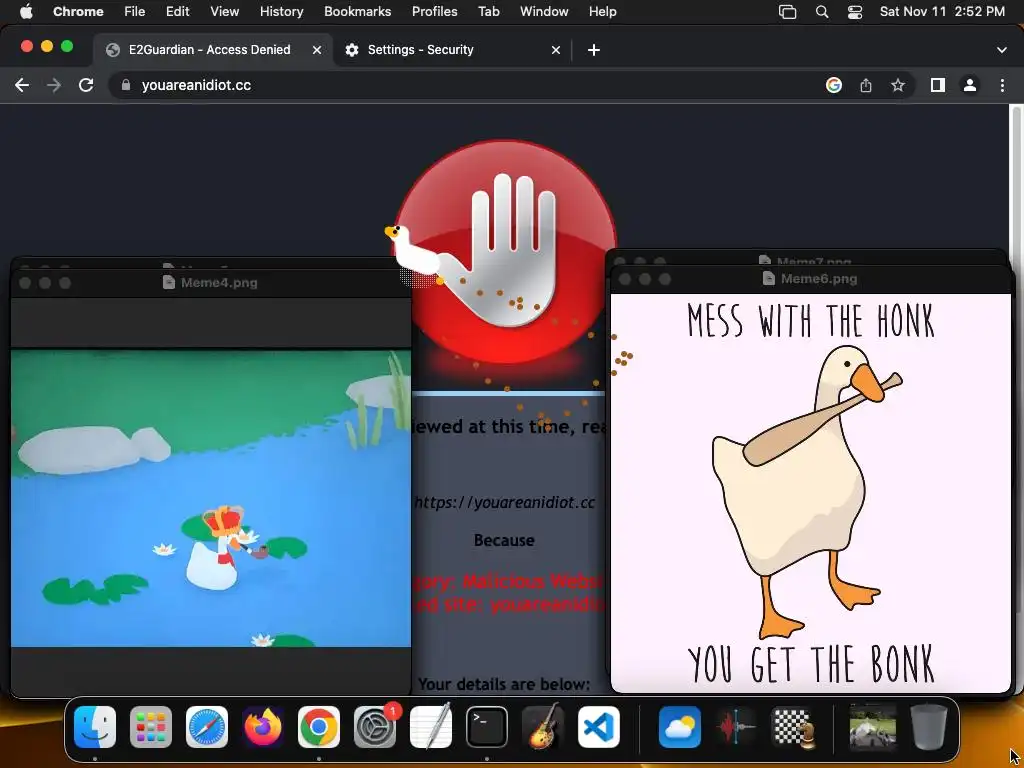Open Control Center in menu bar
Viewport: 1024px width, 768px height.
855,12
